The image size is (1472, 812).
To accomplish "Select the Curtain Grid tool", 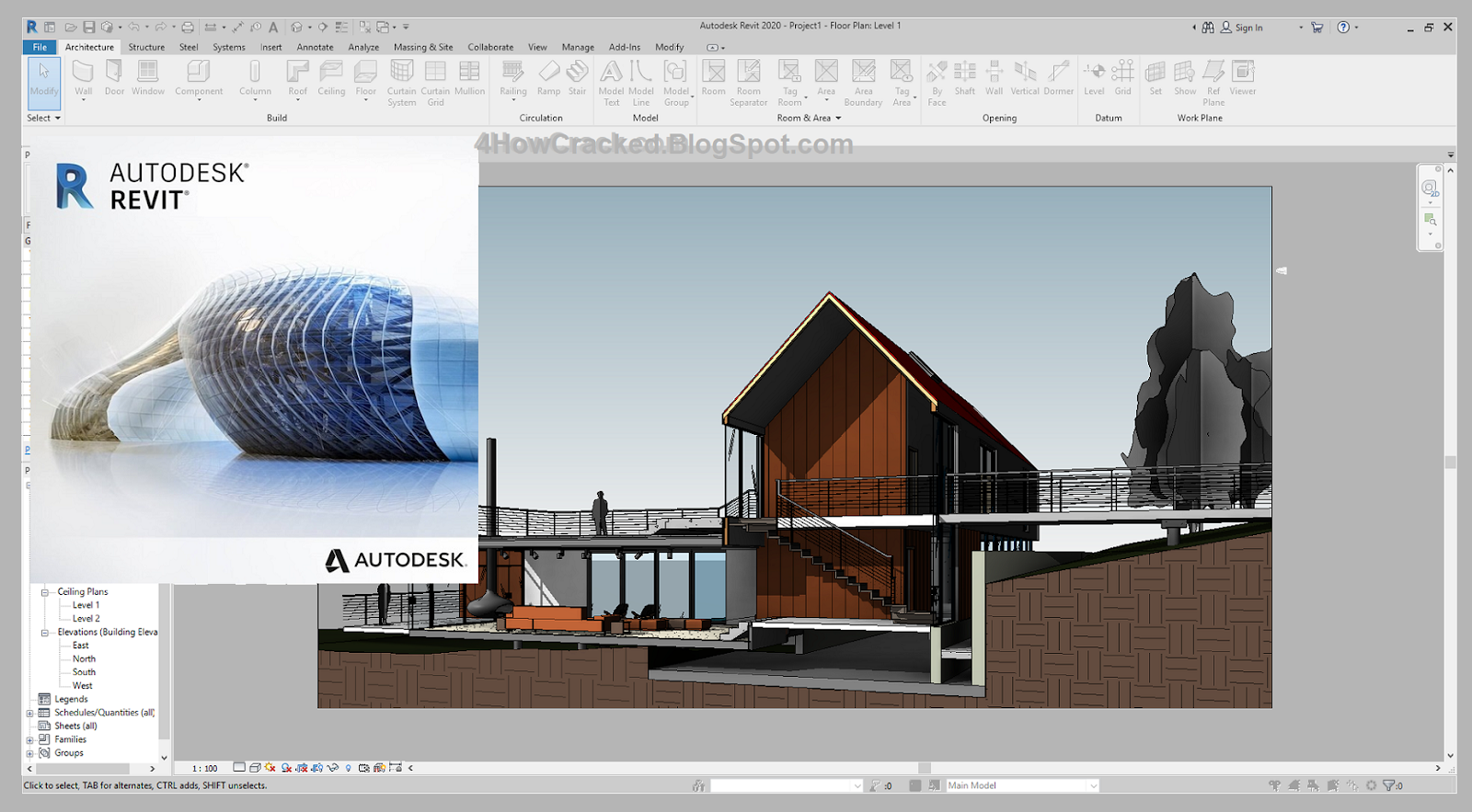I will [x=436, y=83].
